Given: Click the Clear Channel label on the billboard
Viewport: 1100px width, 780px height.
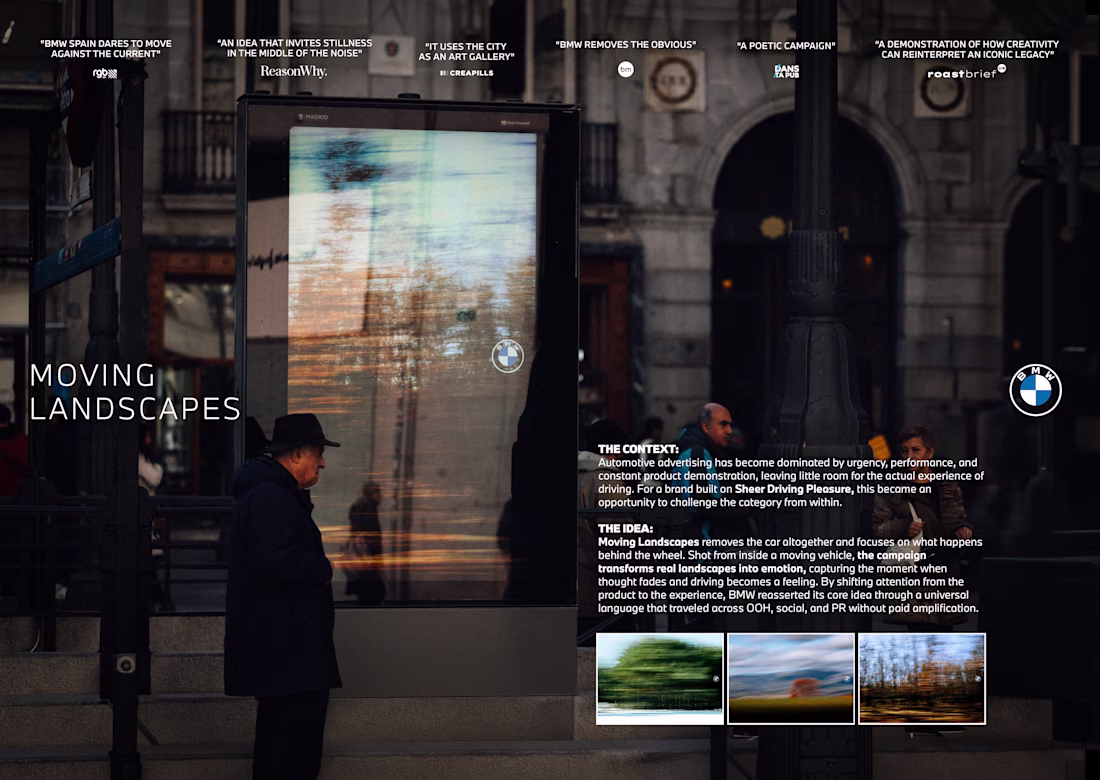Looking at the screenshot, I should click(x=516, y=123).
